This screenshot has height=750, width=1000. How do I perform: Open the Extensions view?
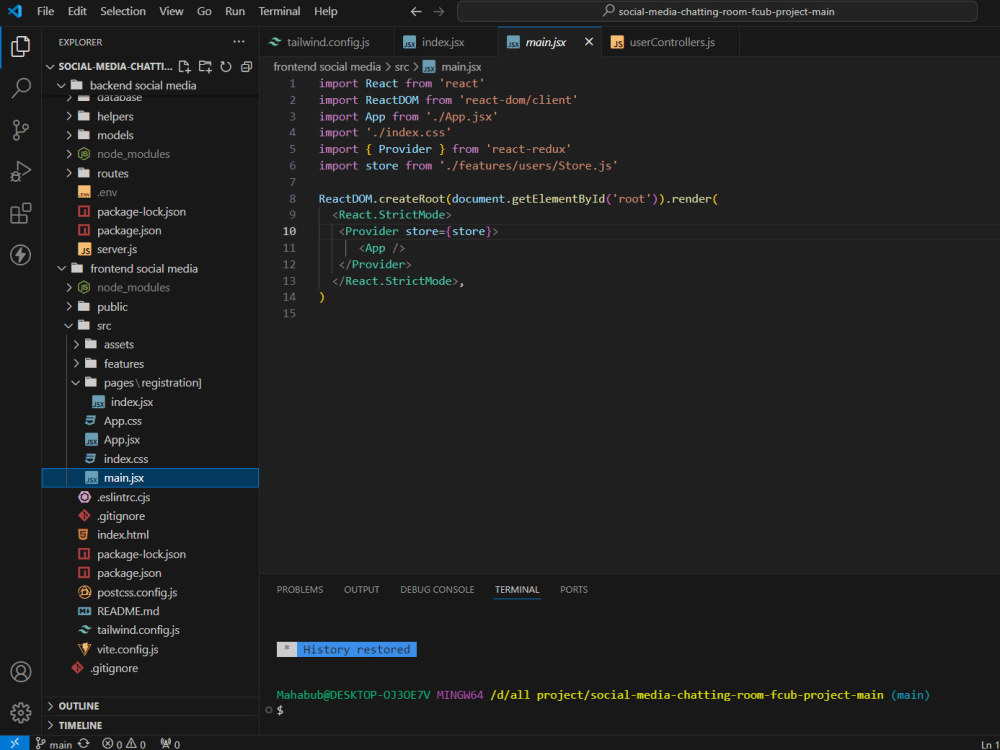point(20,213)
